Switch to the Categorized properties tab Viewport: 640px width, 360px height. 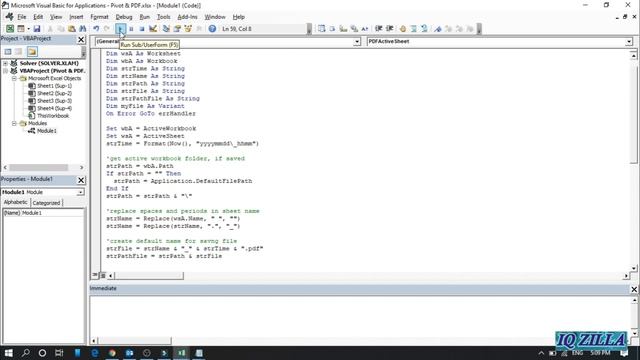coord(46,203)
